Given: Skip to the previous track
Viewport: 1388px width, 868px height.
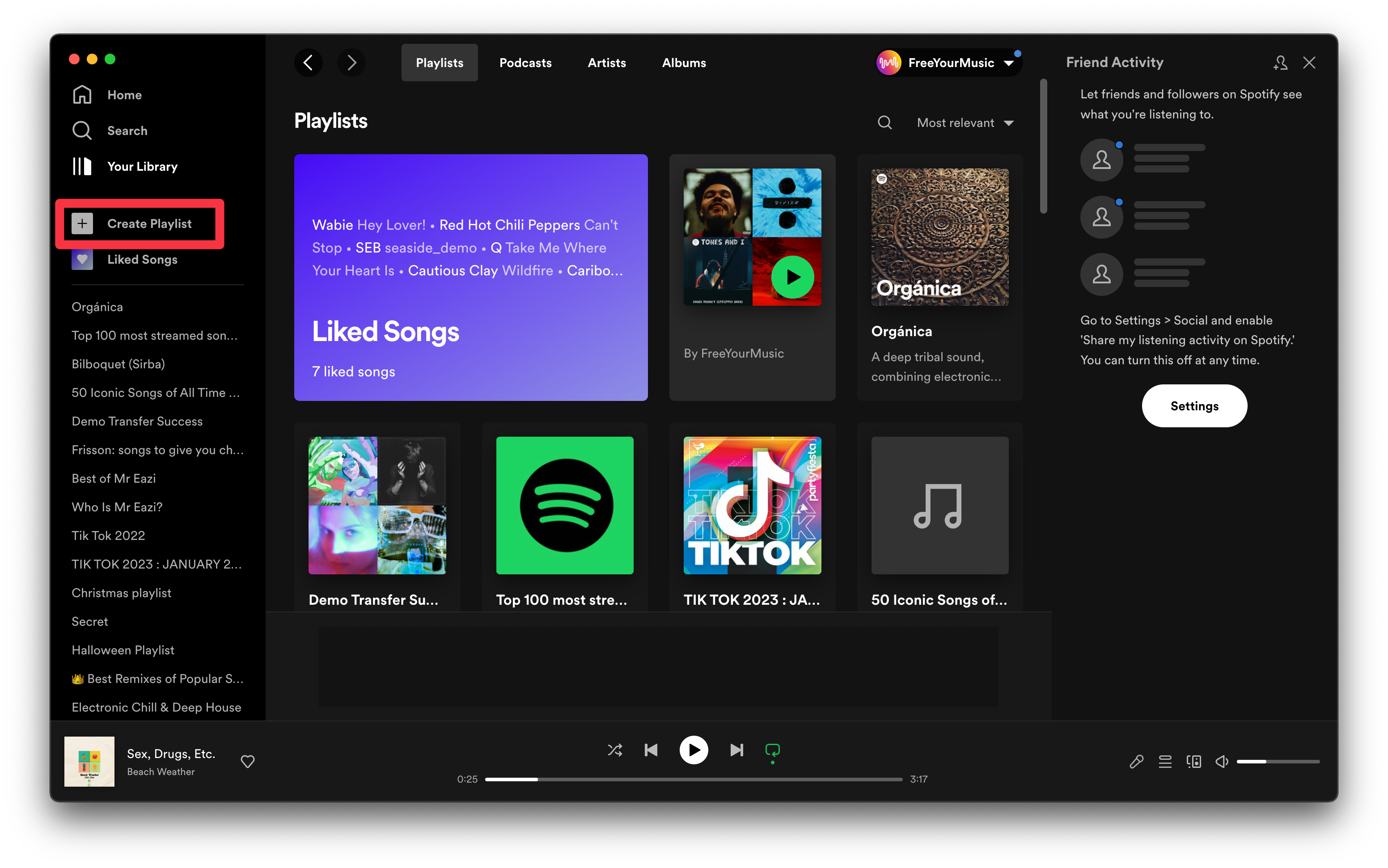Looking at the screenshot, I should click(651, 750).
